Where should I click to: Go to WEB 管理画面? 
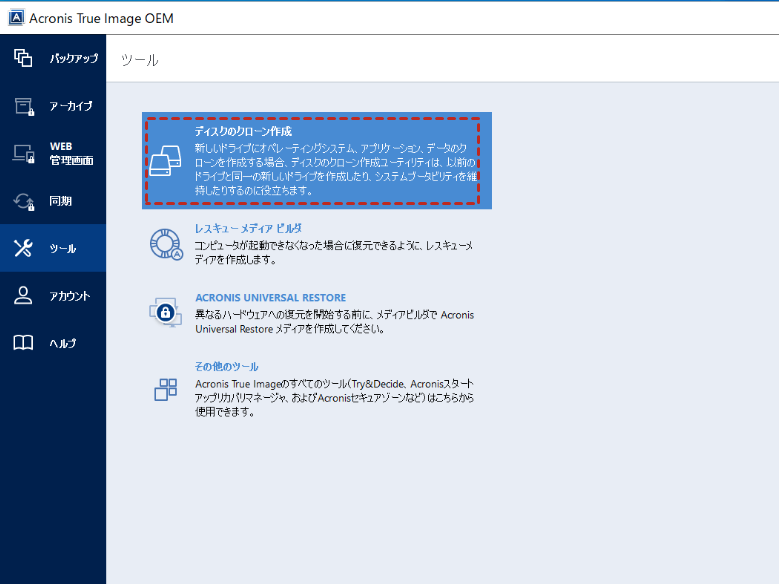53,154
